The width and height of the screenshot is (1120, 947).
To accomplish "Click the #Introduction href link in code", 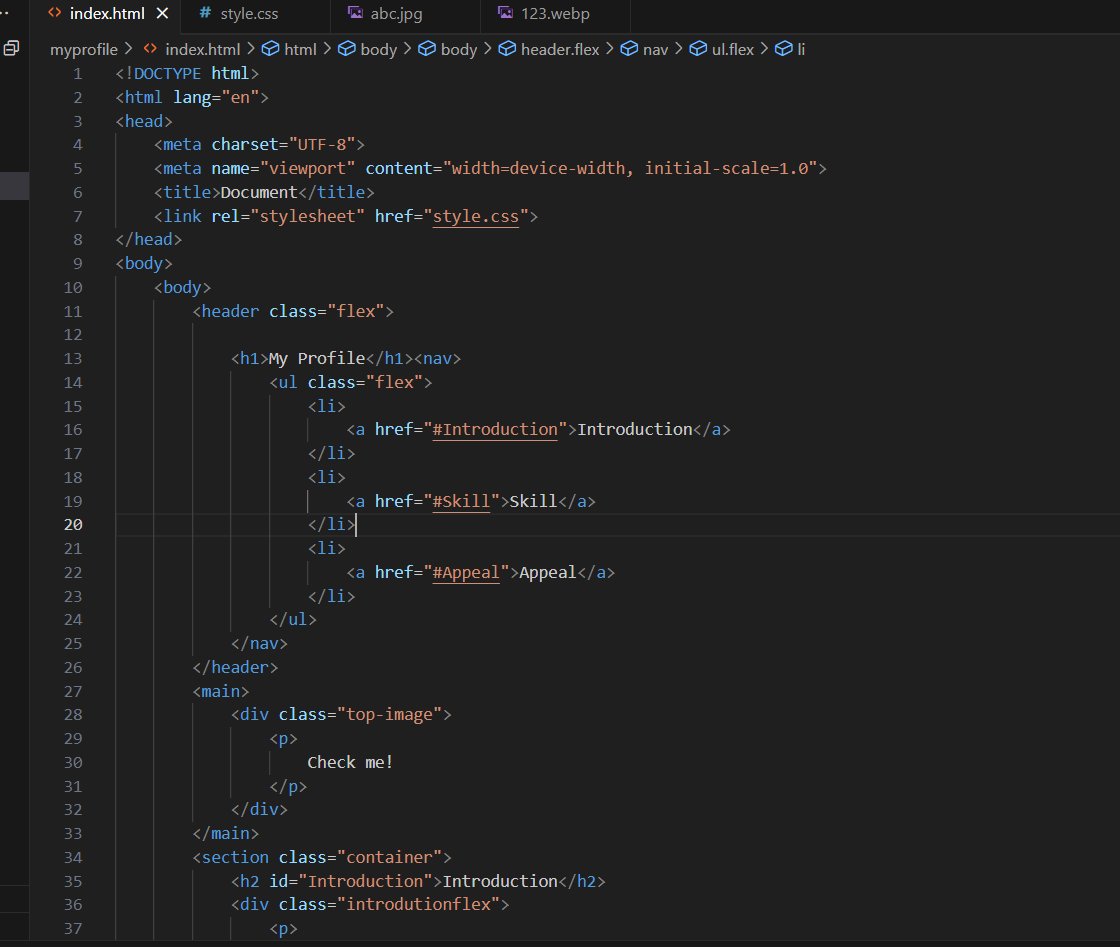I will [x=495, y=429].
